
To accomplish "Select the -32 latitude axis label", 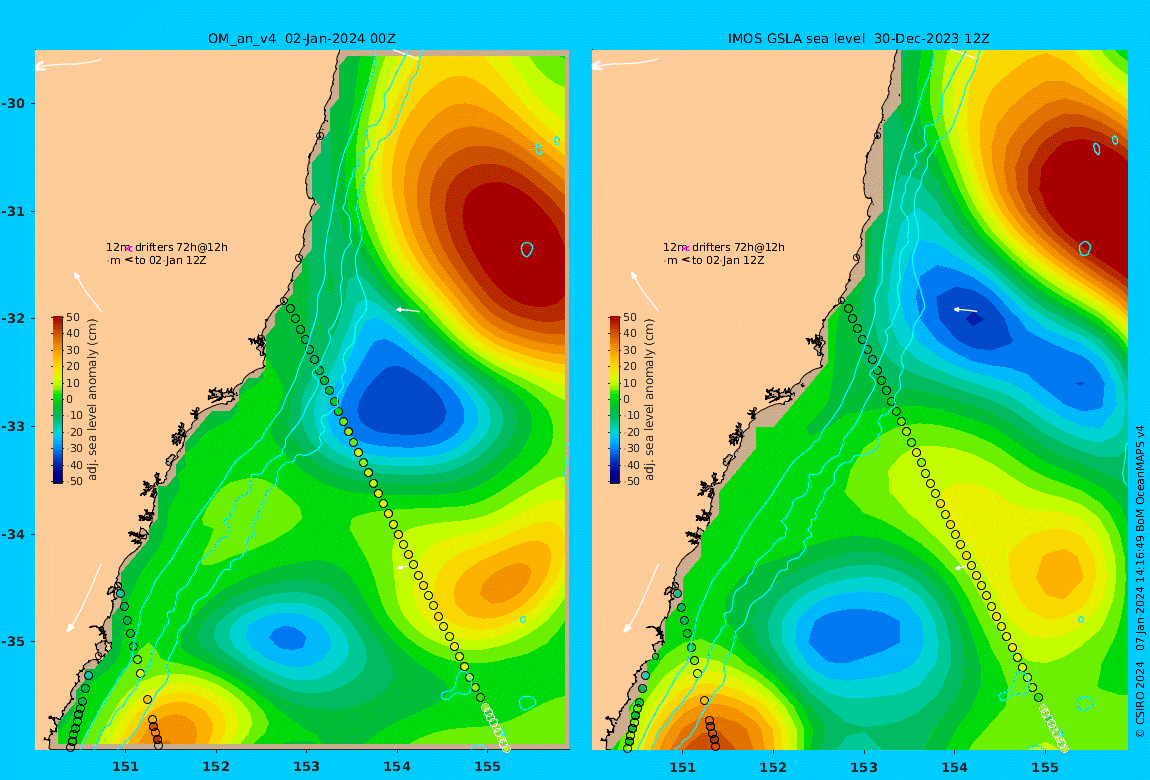I will 12,318.
